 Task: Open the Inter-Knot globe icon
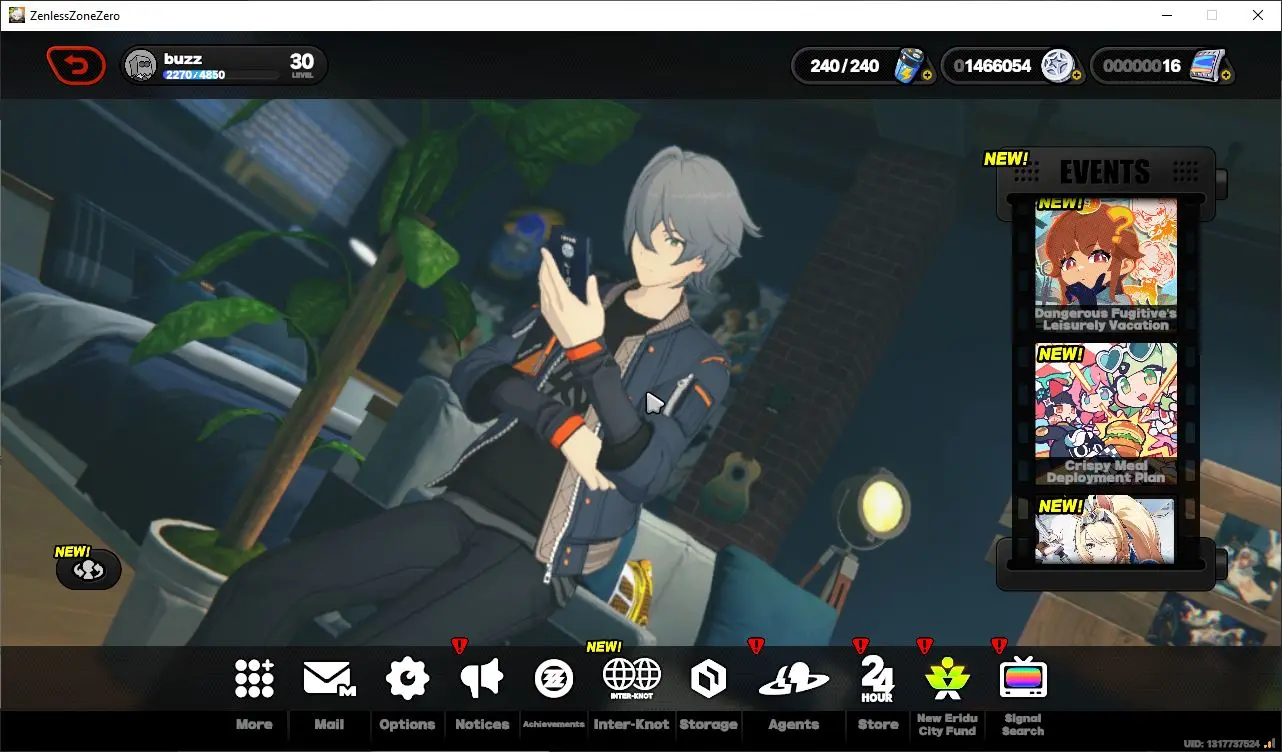[x=631, y=678]
